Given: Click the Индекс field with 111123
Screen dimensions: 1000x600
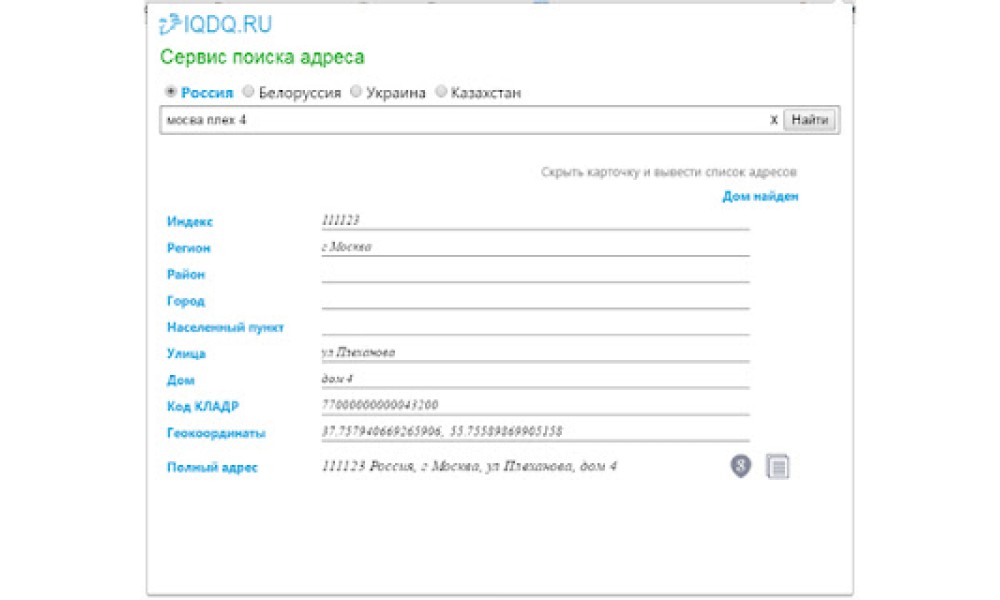Looking at the screenshot, I should coord(535,220).
